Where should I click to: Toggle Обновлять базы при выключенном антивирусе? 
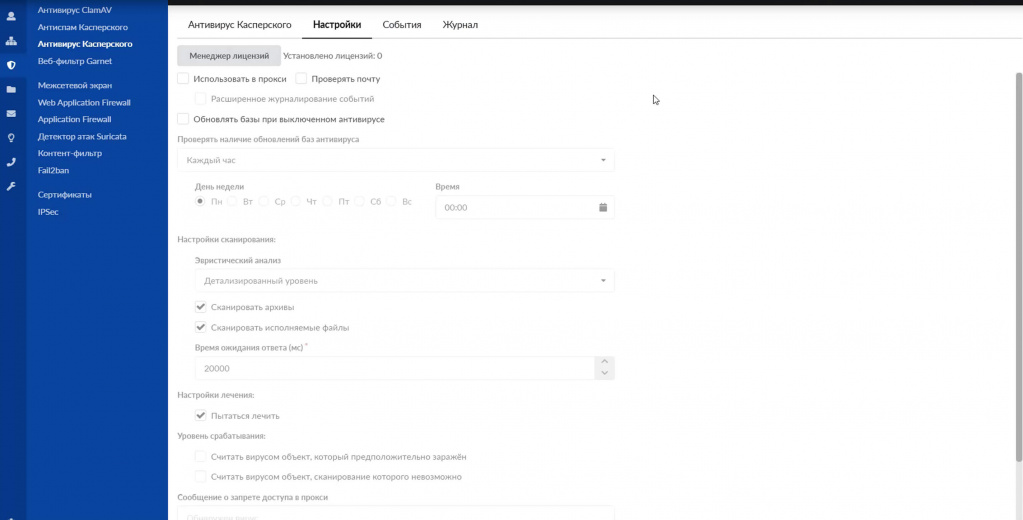click(183, 119)
